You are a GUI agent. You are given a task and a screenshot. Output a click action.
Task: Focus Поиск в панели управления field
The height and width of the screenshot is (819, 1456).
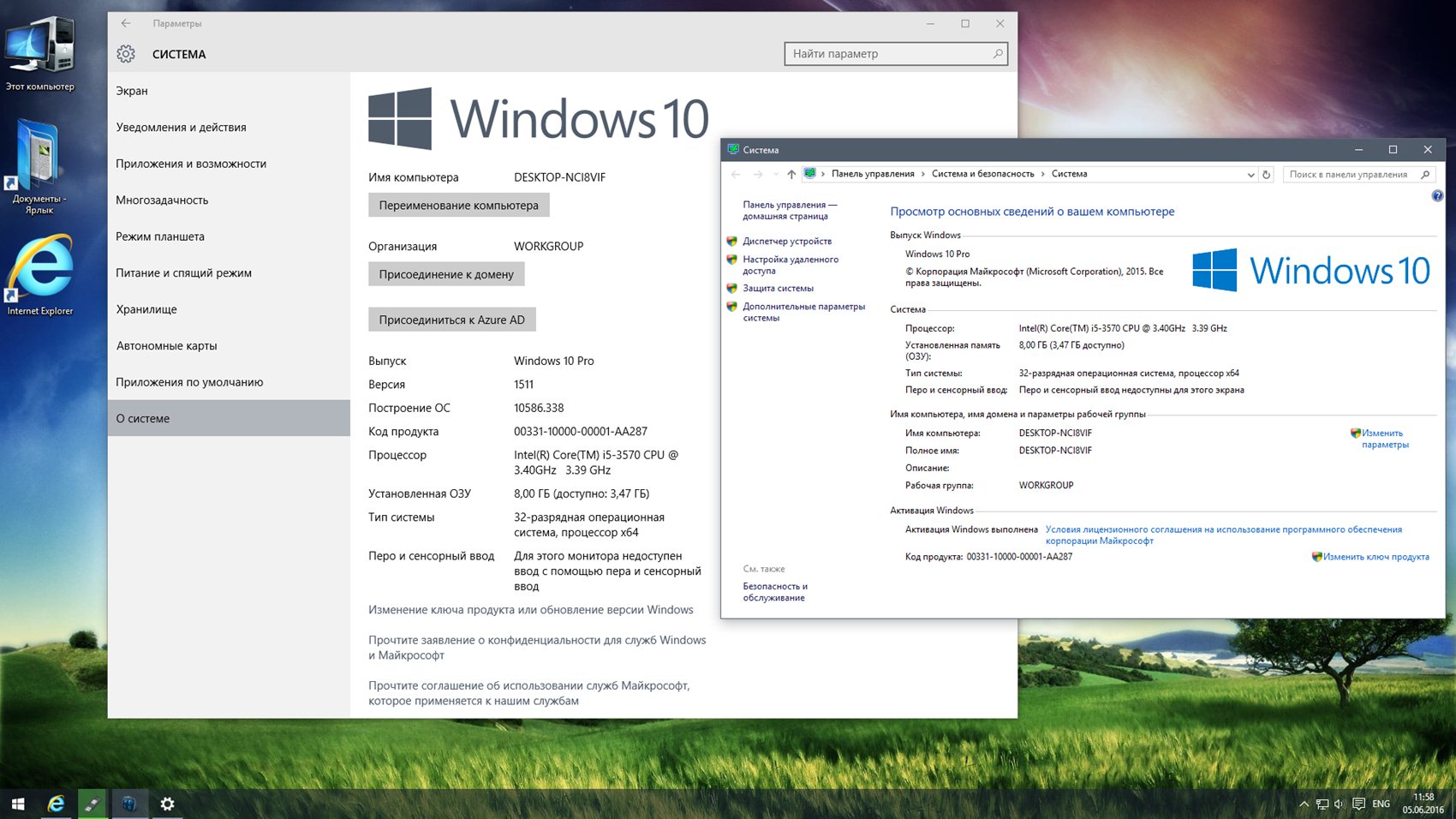1358,174
